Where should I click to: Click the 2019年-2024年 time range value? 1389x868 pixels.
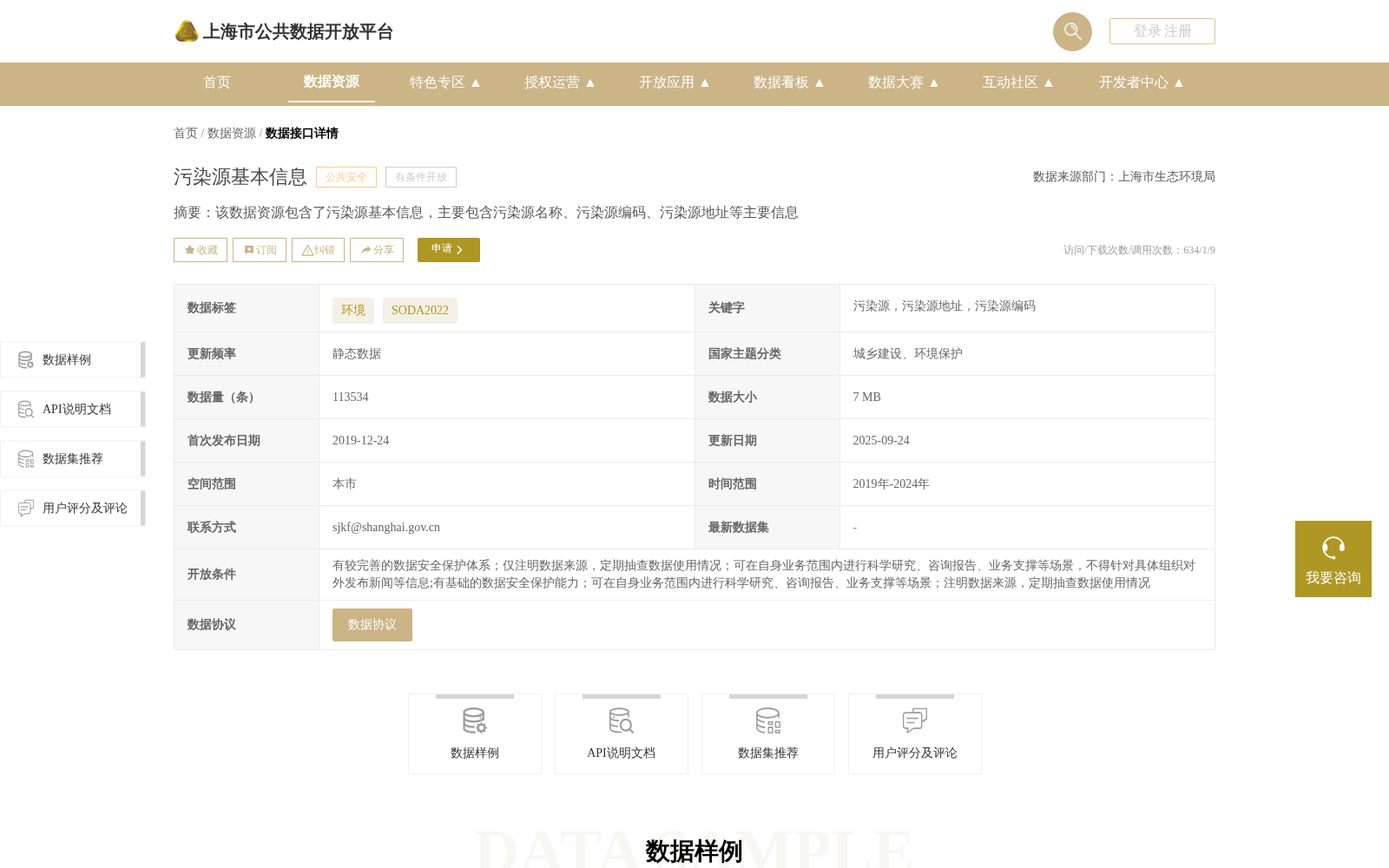(x=892, y=484)
